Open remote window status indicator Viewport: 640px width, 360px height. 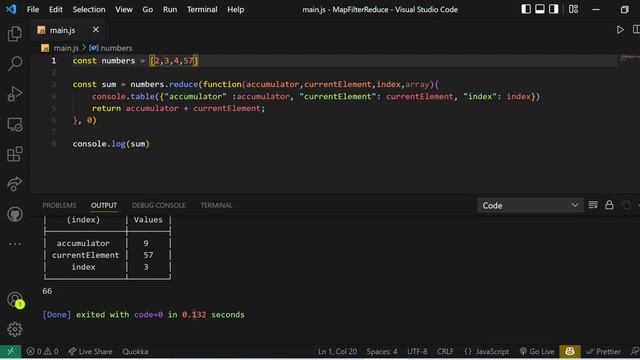point(11,351)
